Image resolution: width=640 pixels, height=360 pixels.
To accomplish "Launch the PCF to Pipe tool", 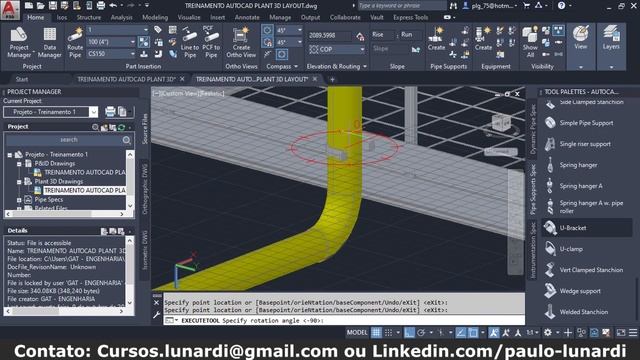I will point(211,42).
